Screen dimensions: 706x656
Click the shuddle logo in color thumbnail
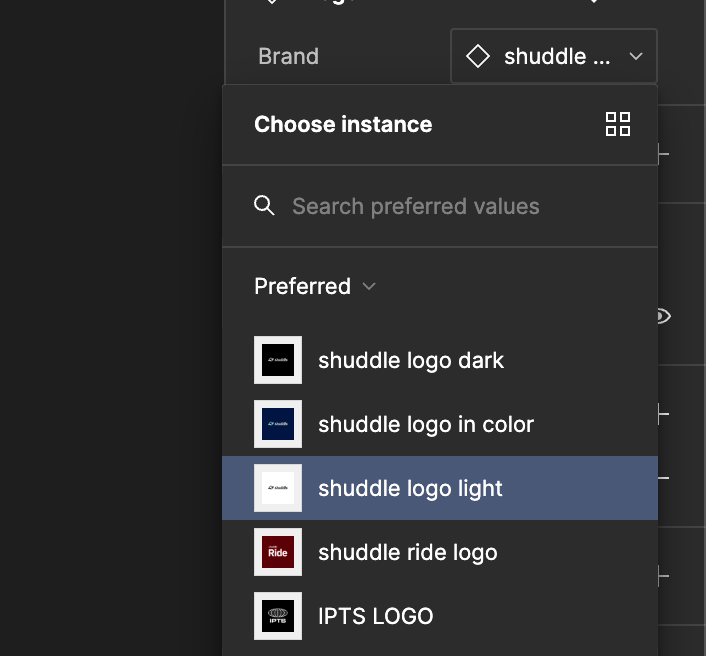click(278, 424)
